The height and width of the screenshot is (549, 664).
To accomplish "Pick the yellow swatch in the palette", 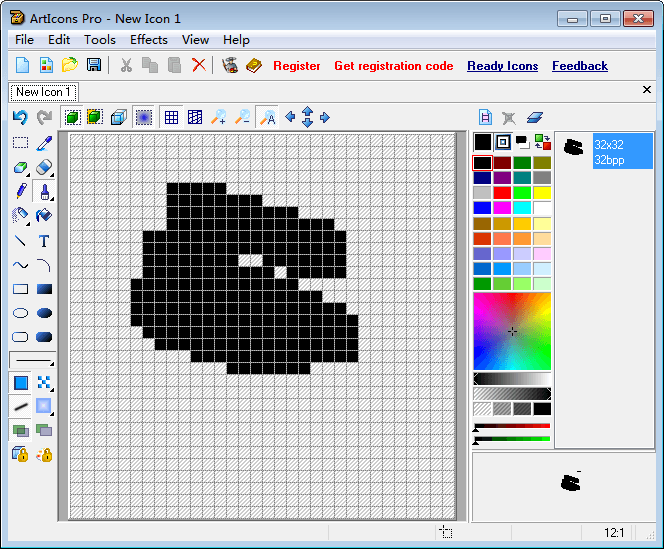I will pos(542,193).
